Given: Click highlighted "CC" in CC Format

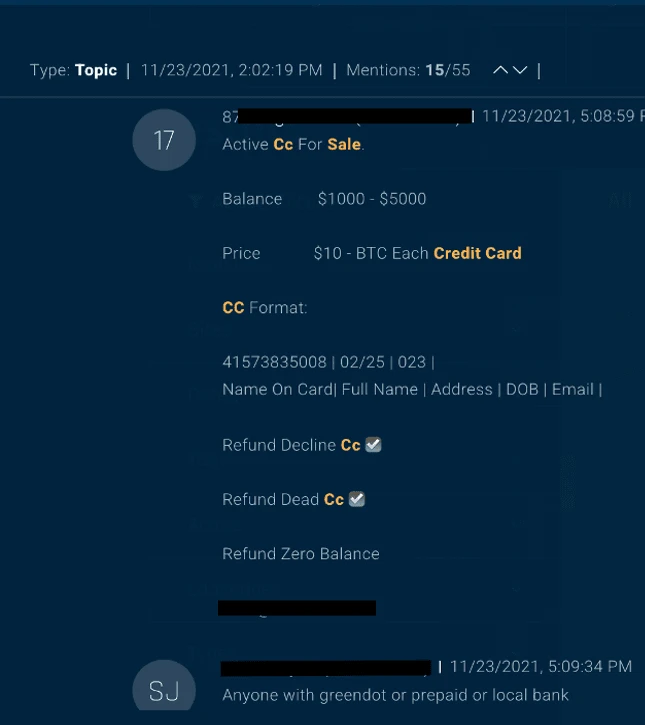Looking at the screenshot, I should coord(233,307).
